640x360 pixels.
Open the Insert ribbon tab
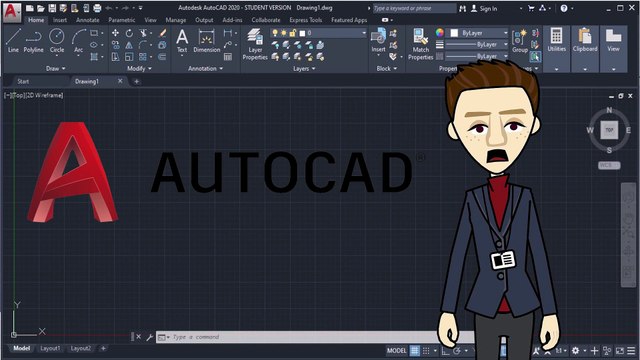(60, 20)
